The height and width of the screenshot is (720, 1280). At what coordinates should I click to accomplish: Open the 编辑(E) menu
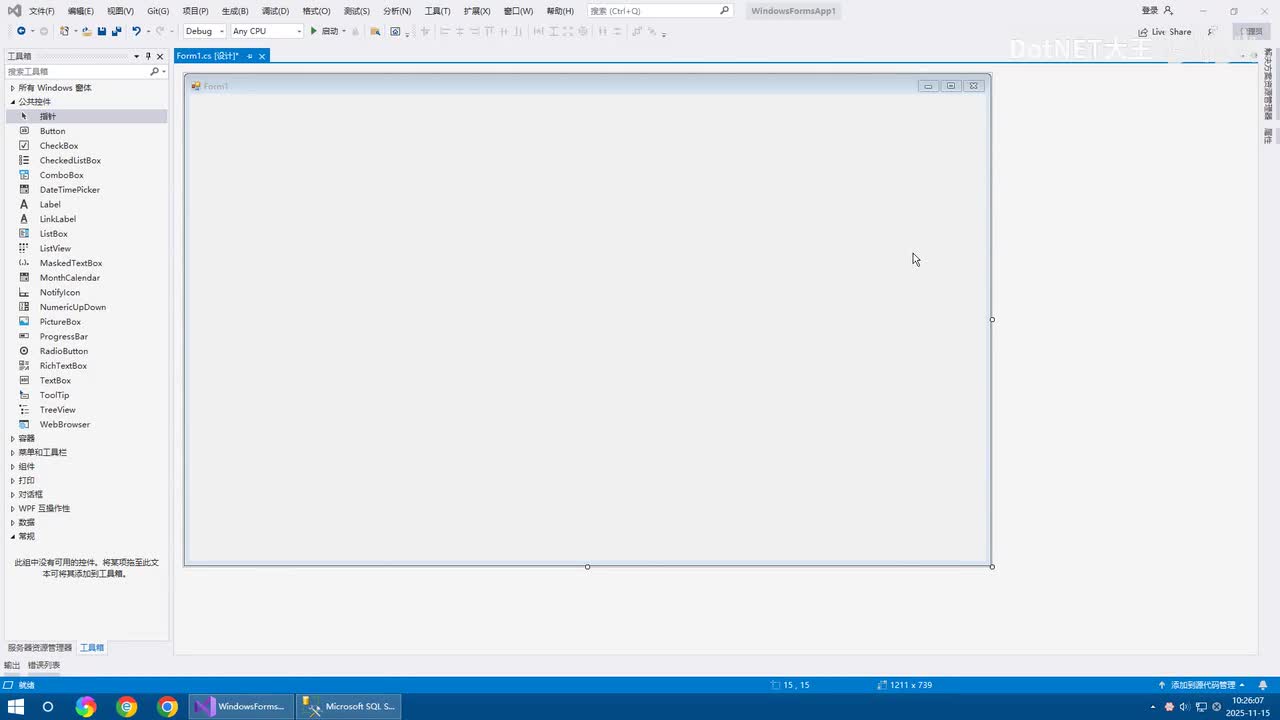click(81, 11)
